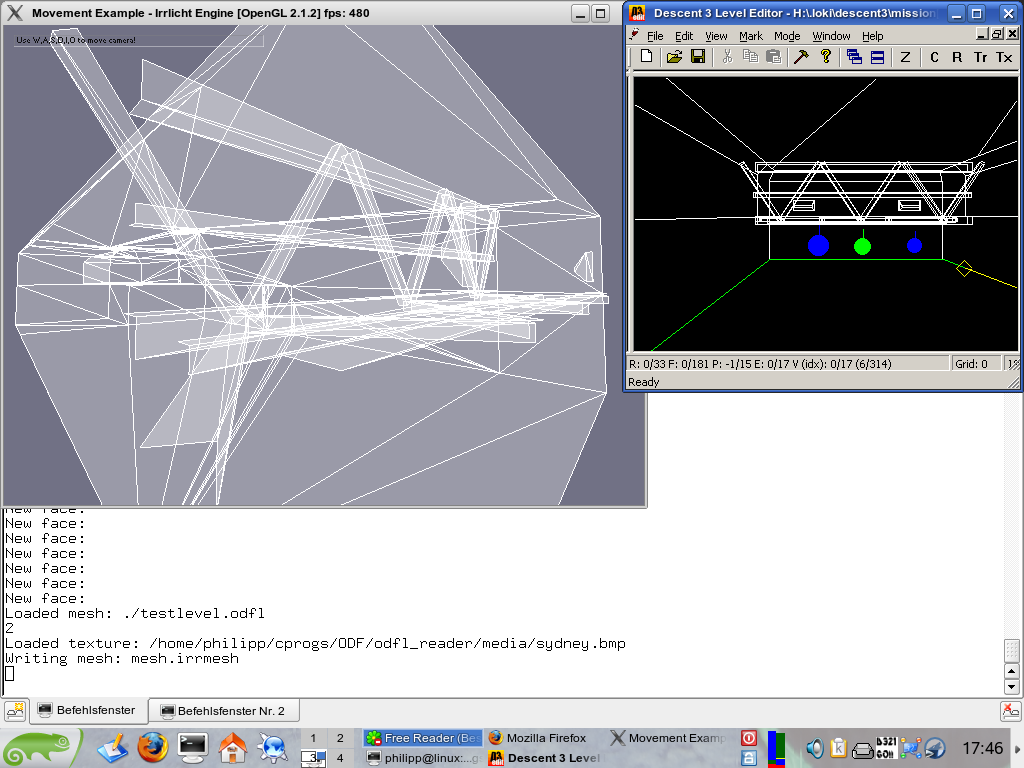Open the File menu
The image size is (1024, 768).
click(655, 36)
